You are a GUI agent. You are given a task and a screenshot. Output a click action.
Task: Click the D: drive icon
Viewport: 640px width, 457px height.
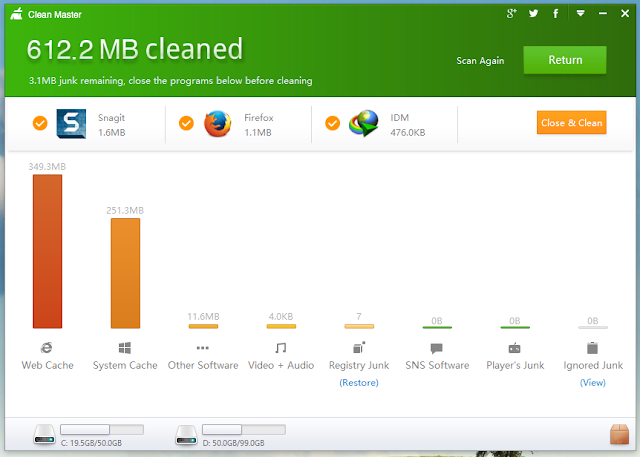click(x=187, y=435)
